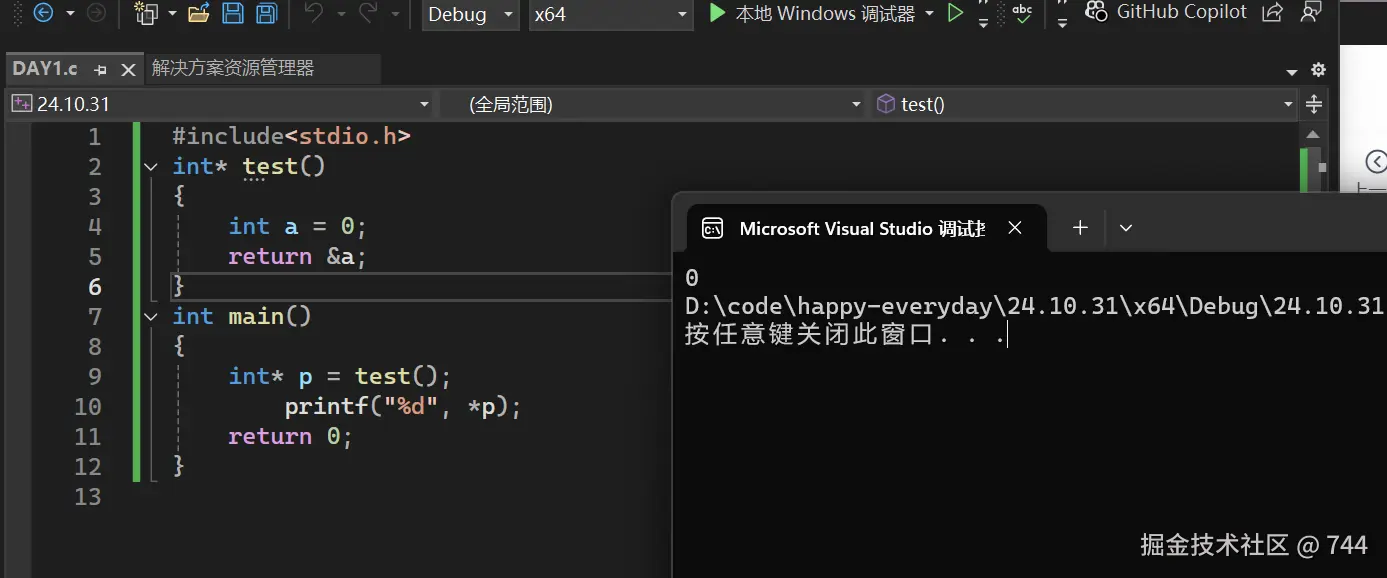Click the split editor icon
Viewport: 1387px width, 578px height.
[1314, 104]
